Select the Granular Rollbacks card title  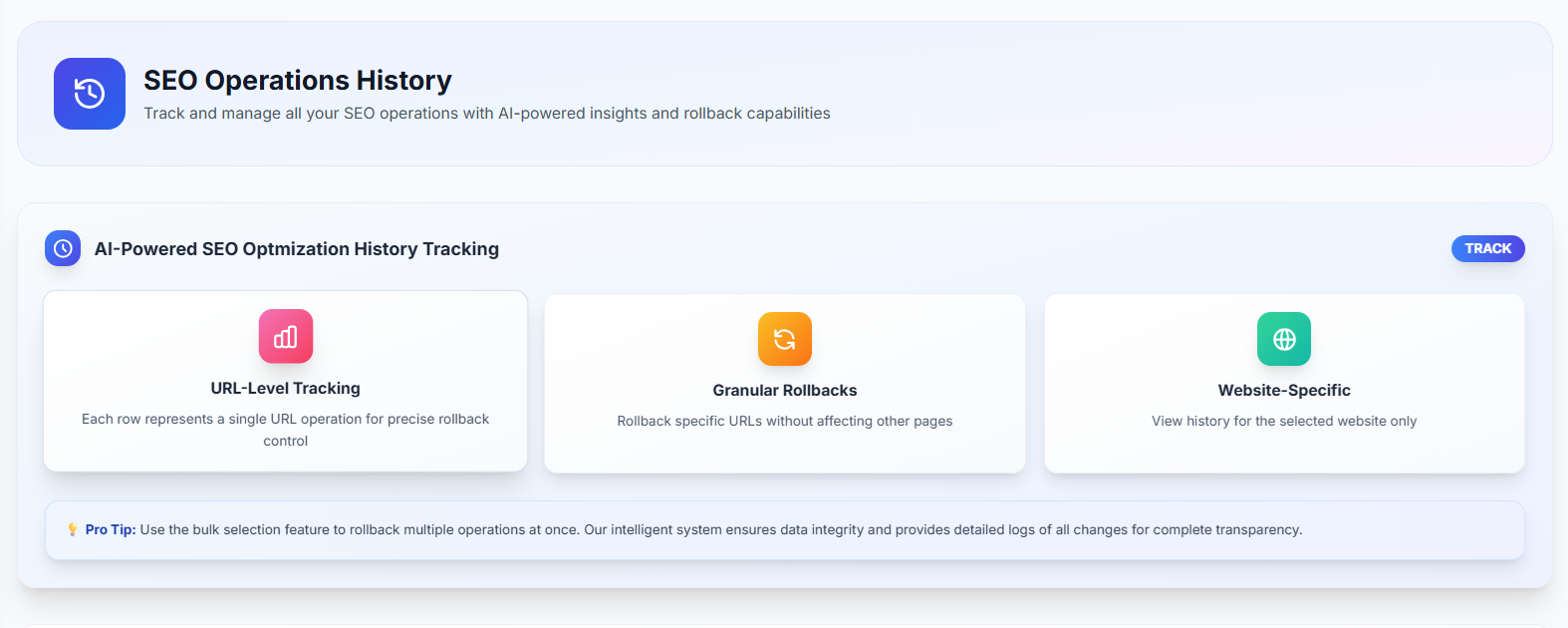click(x=785, y=391)
